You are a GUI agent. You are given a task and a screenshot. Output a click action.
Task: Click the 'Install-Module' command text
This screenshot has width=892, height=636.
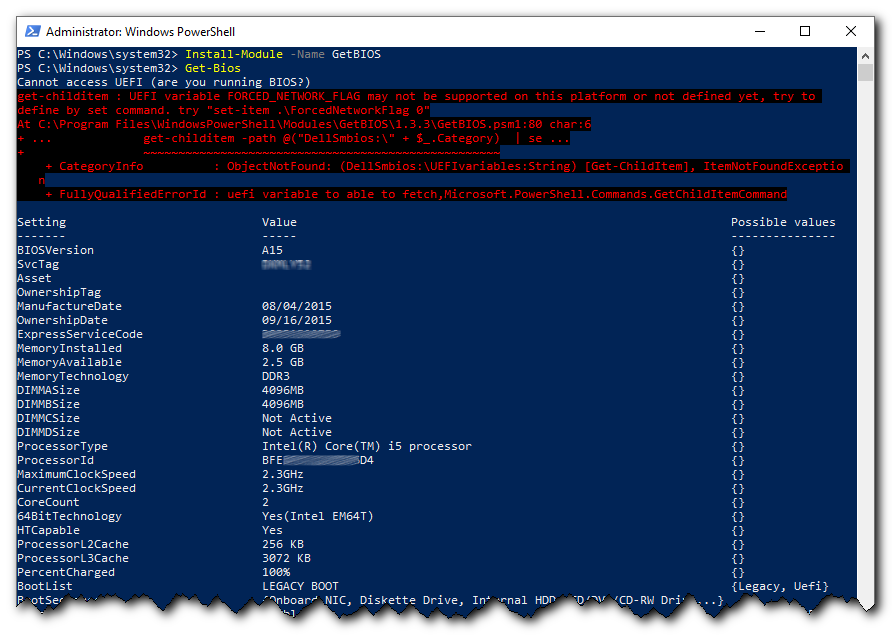(x=234, y=54)
